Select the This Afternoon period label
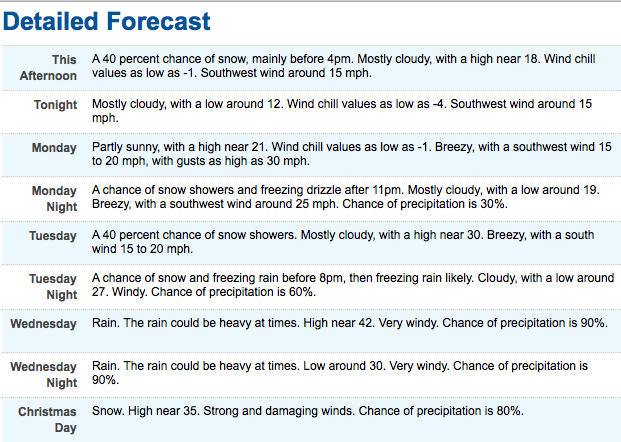 tap(48, 67)
